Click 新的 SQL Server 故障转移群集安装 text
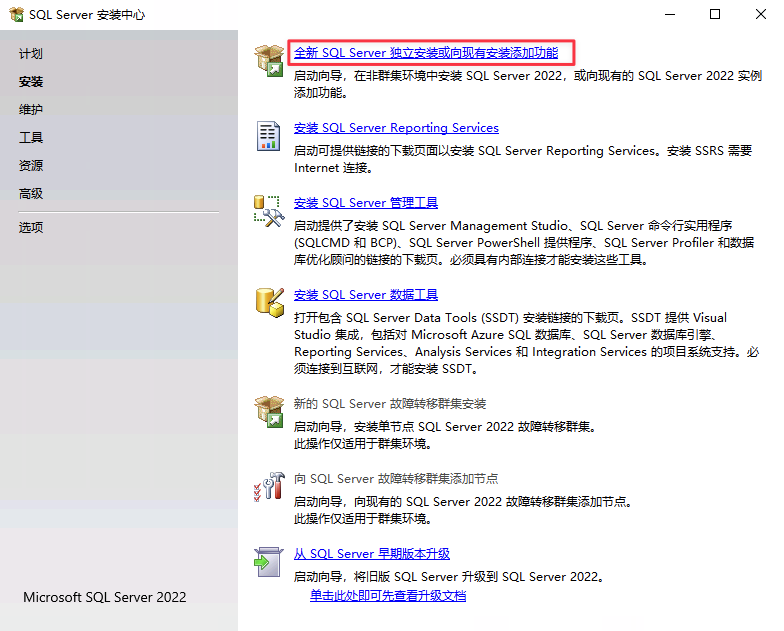 pyautogui.click(x=390, y=404)
